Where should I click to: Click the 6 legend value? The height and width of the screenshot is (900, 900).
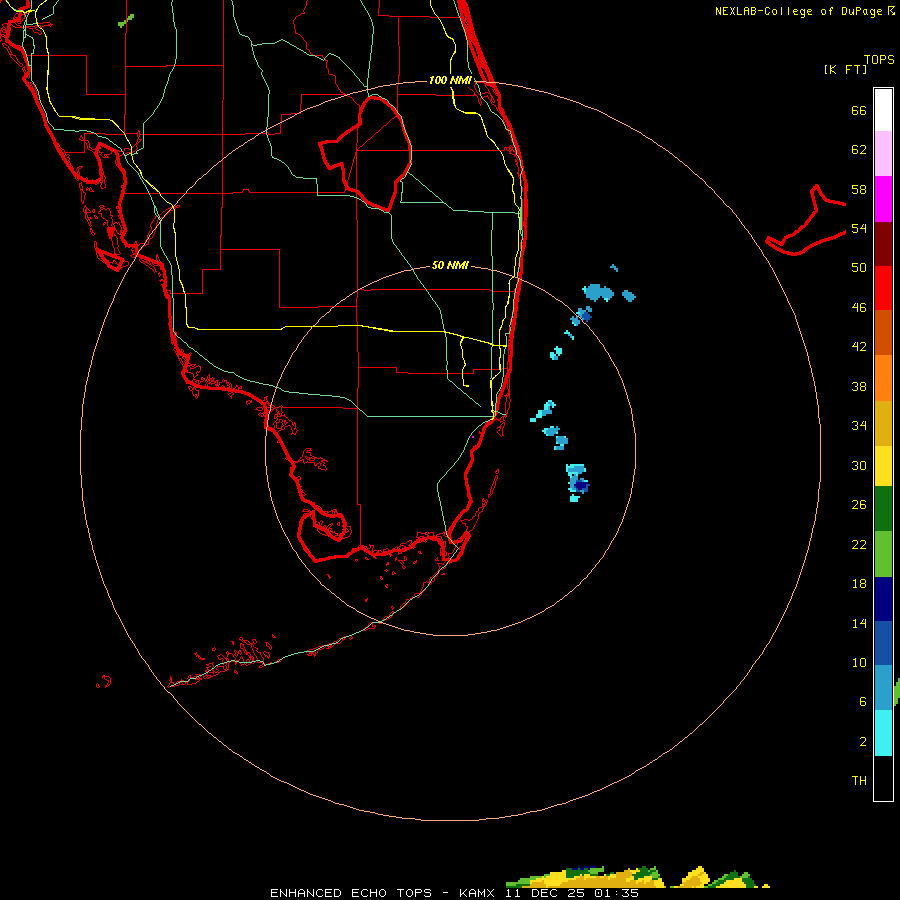click(863, 702)
